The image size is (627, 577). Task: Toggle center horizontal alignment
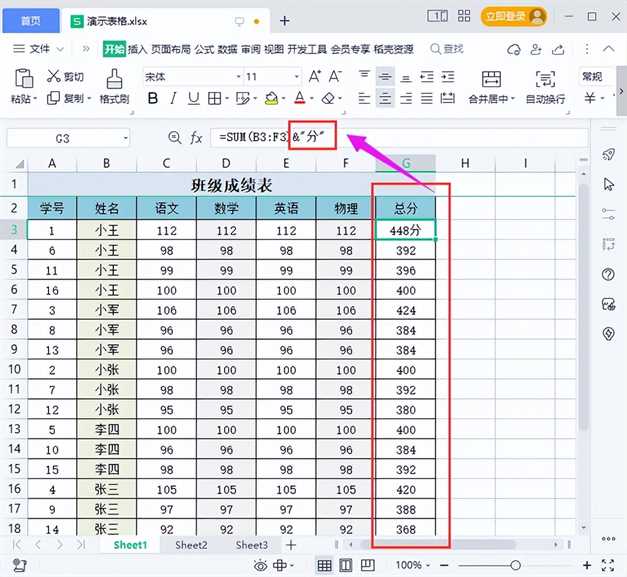(x=385, y=98)
